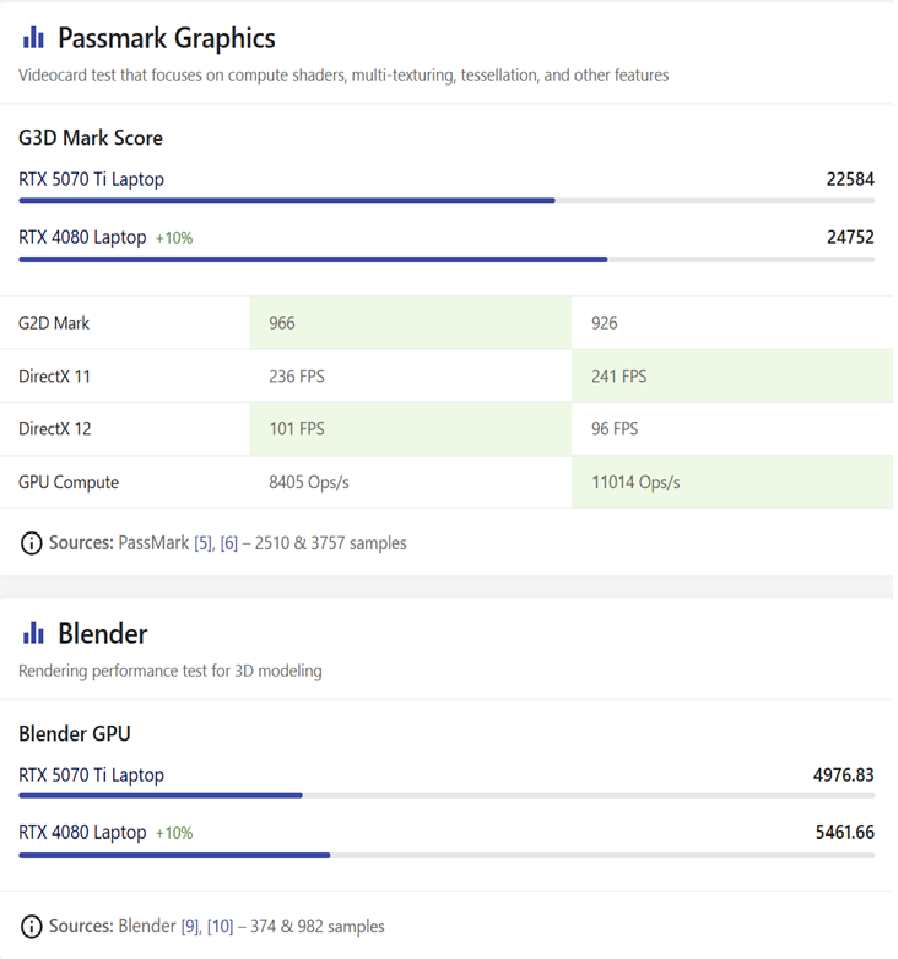The image size is (898, 959).
Task: Click the G2D Mark value 926
Action: click(x=604, y=323)
